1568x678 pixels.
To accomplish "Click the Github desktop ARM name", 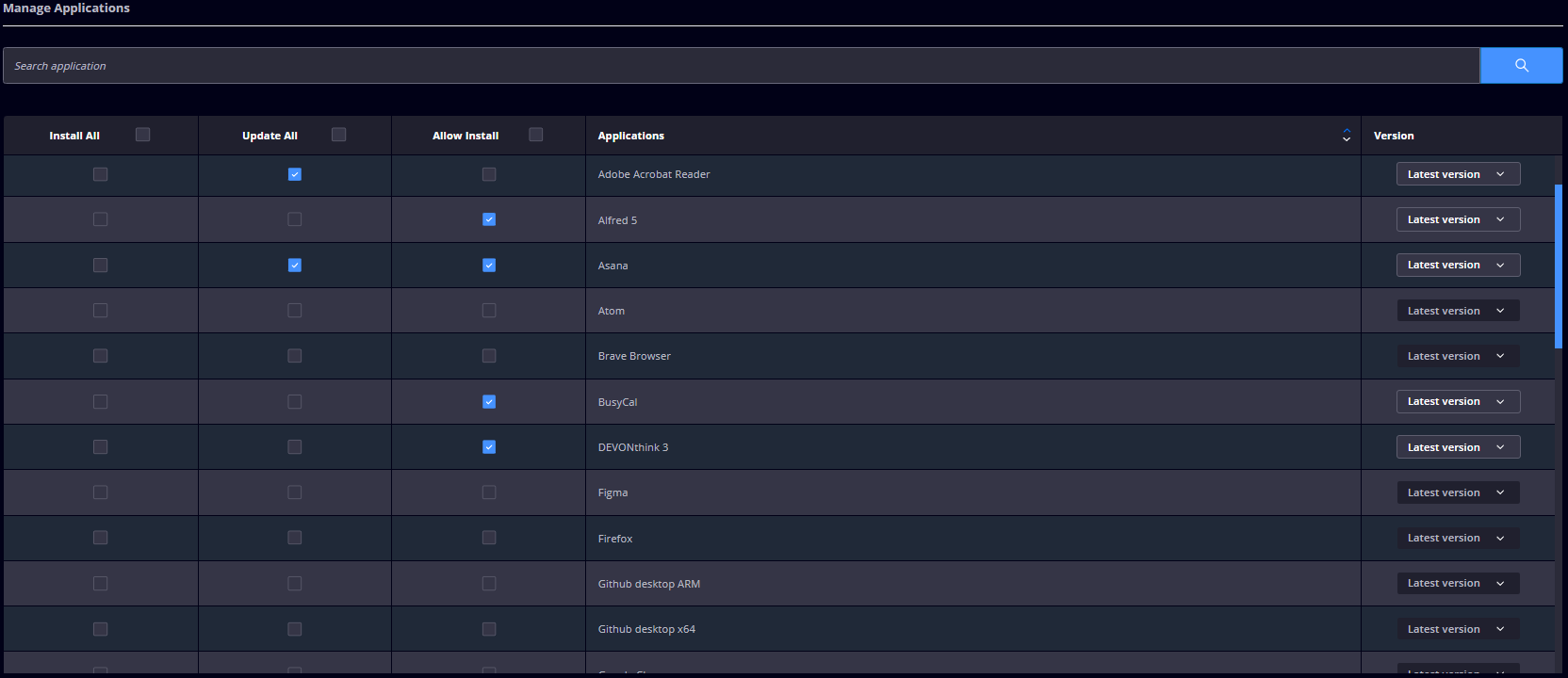I will coord(649,584).
